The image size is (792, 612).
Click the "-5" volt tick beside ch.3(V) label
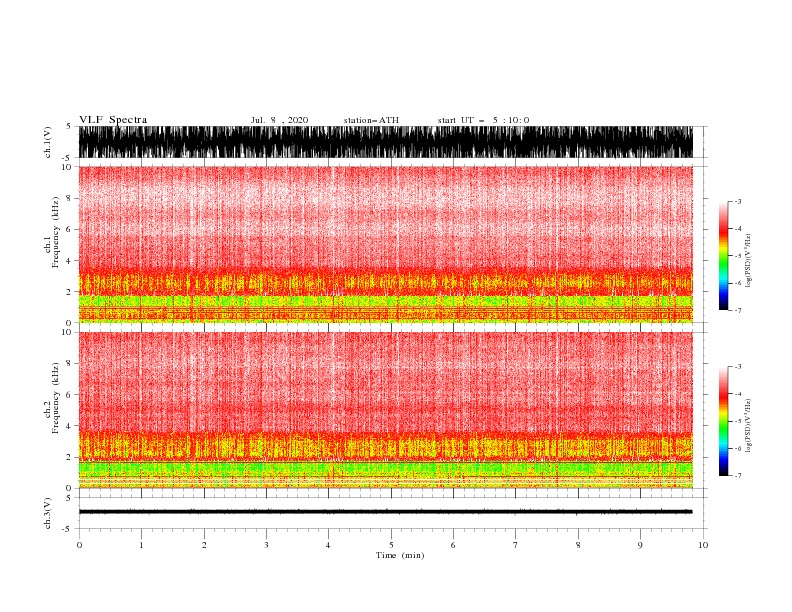(68, 529)
